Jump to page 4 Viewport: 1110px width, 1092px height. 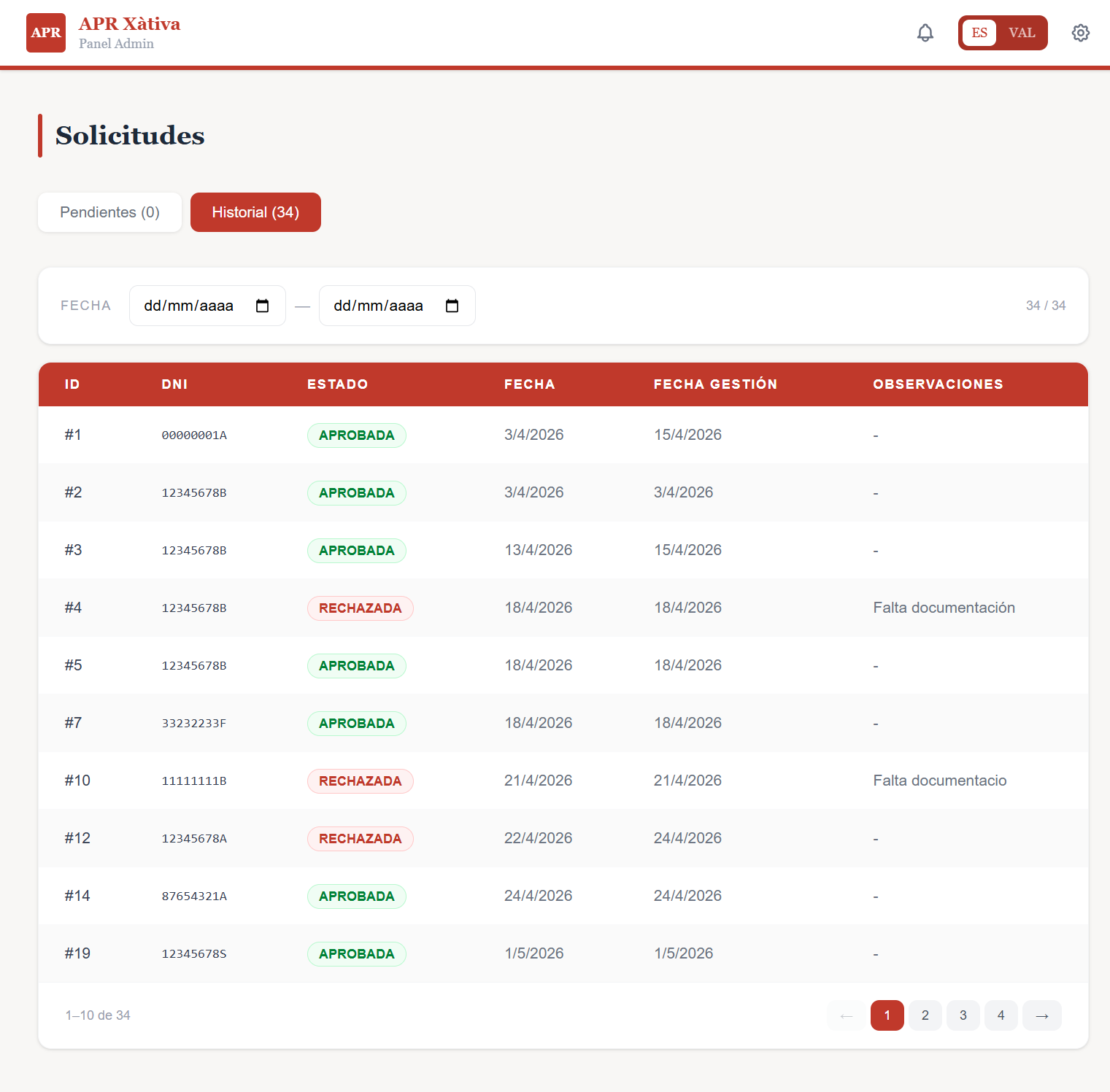[x=1001, y=1015]
